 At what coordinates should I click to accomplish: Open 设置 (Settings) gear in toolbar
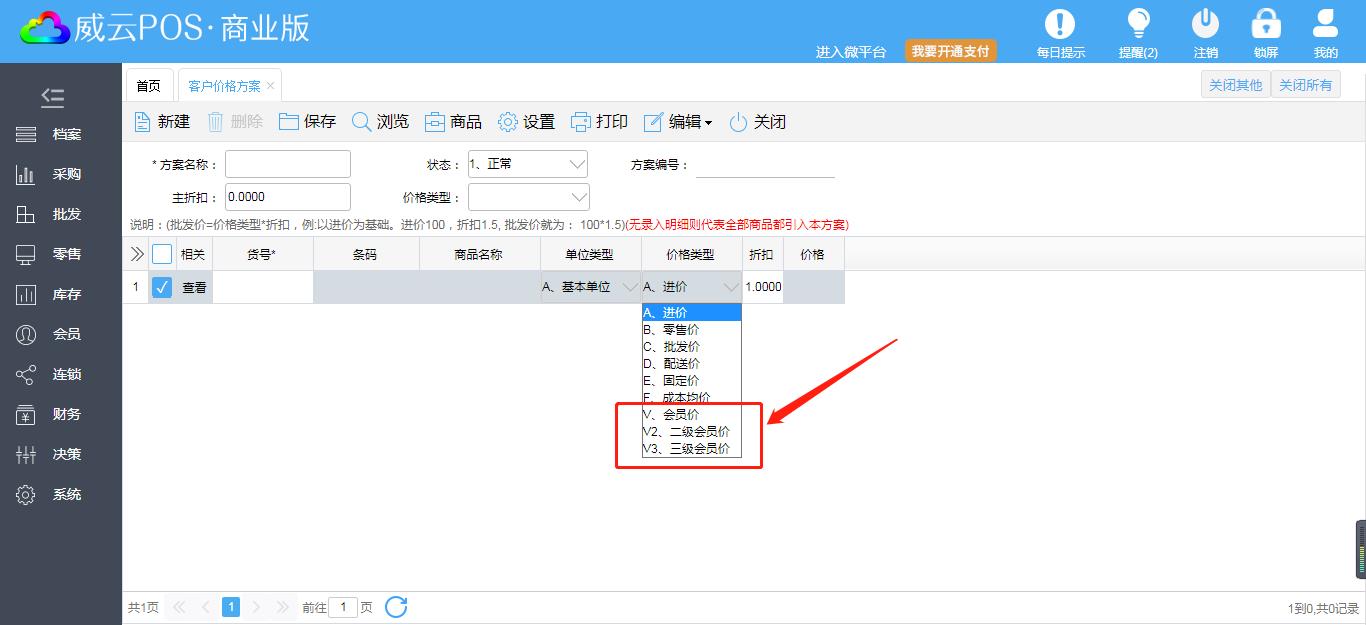(508, 122)
